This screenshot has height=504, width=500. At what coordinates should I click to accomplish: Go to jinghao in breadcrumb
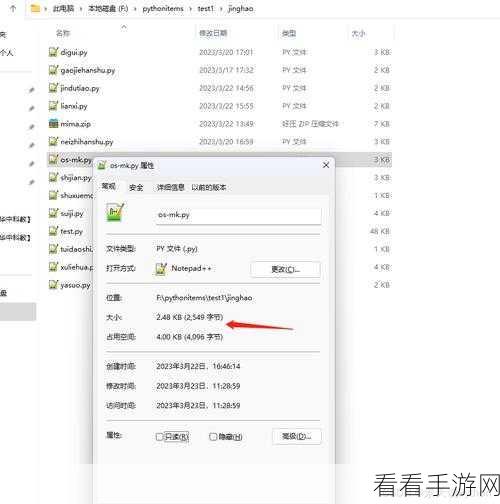tap(241, 9)
